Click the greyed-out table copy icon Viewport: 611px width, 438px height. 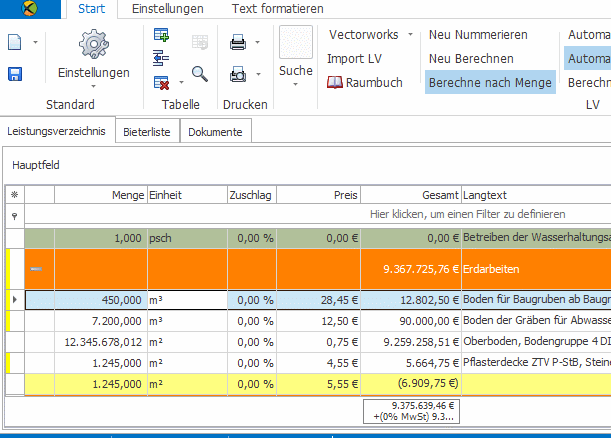(x=200, y=42)
